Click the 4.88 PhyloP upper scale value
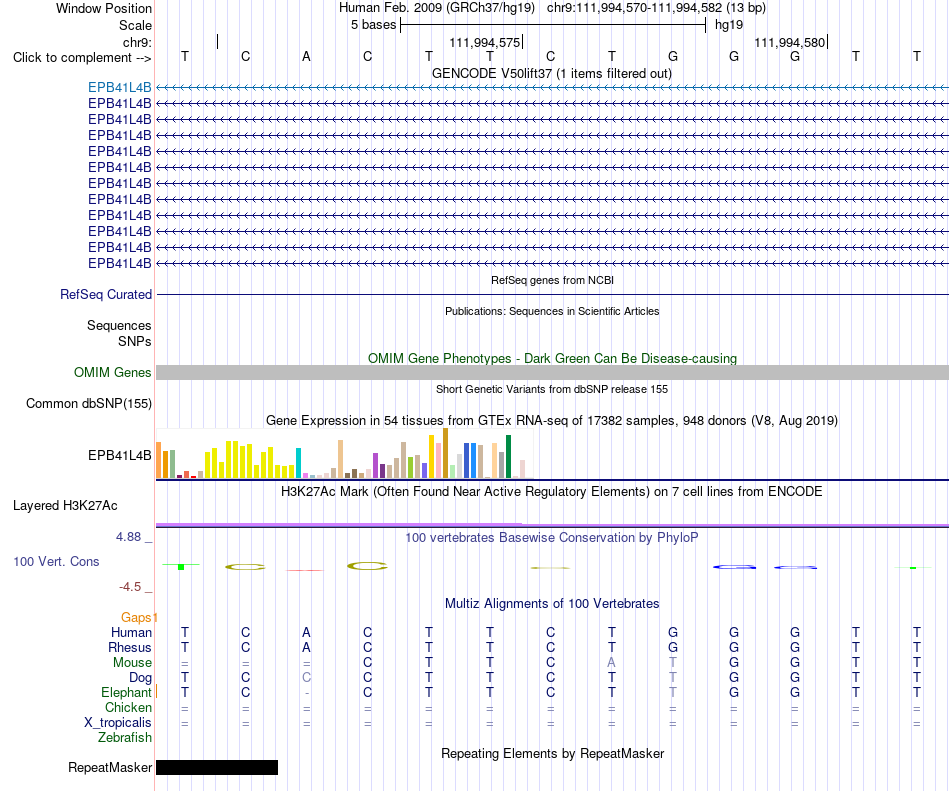 click(128, 537)
